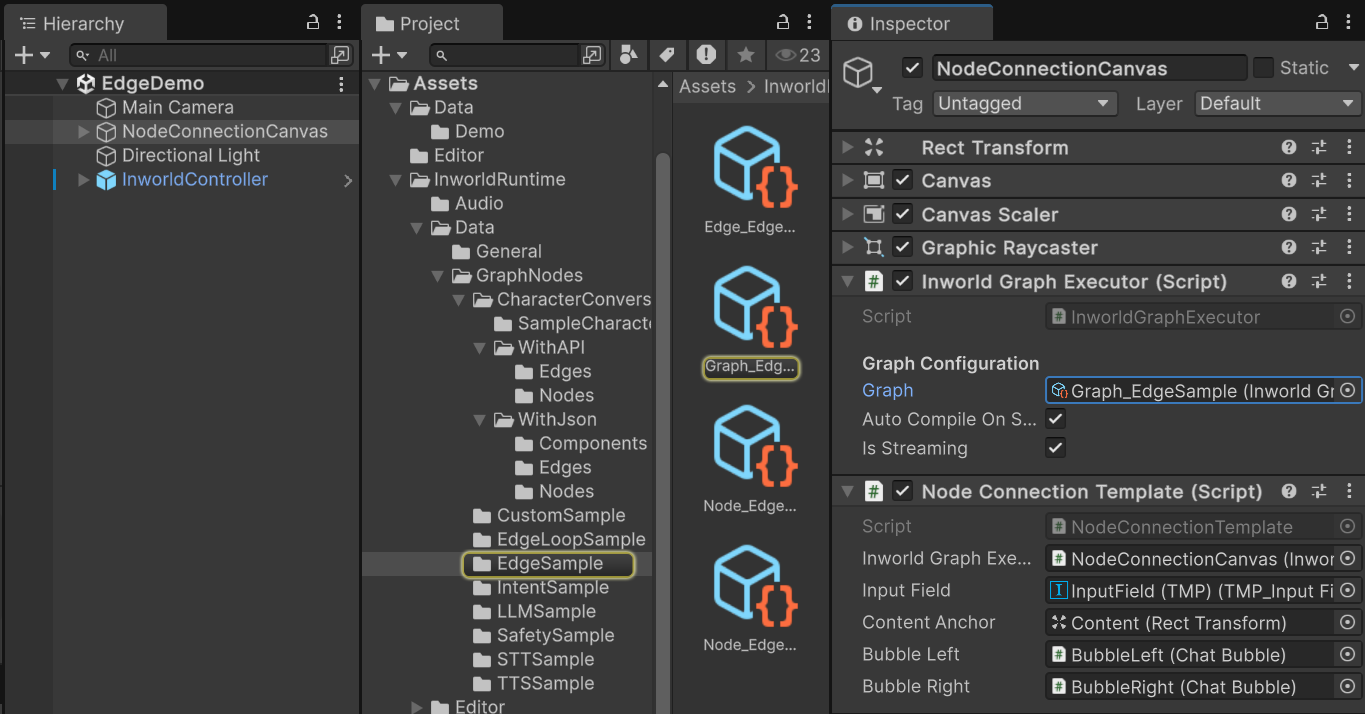Open Search by Label tag icon
Screen dimensions: 1365x714
coord(667,55)
